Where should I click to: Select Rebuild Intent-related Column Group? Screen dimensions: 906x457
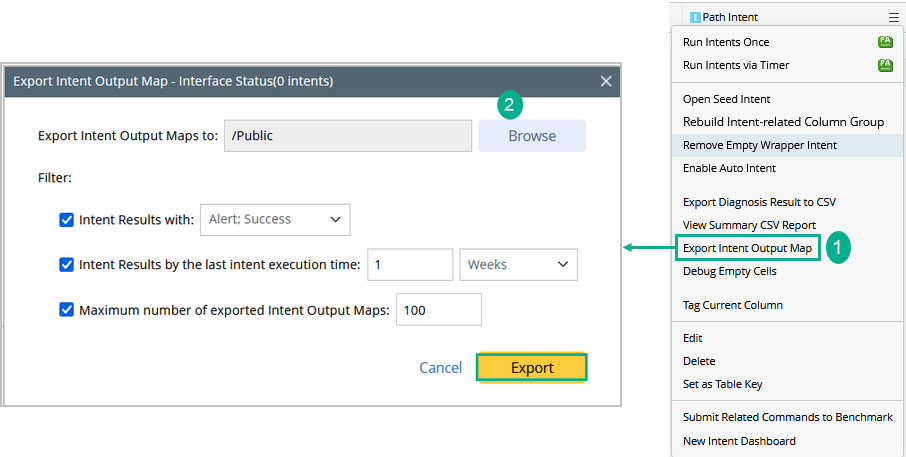(783, 122)
